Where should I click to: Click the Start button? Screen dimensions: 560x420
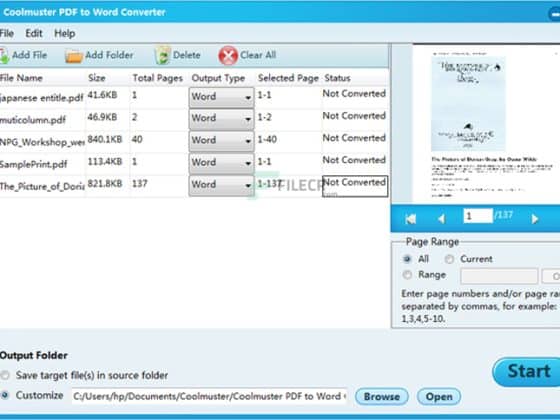tap(526, 372)
